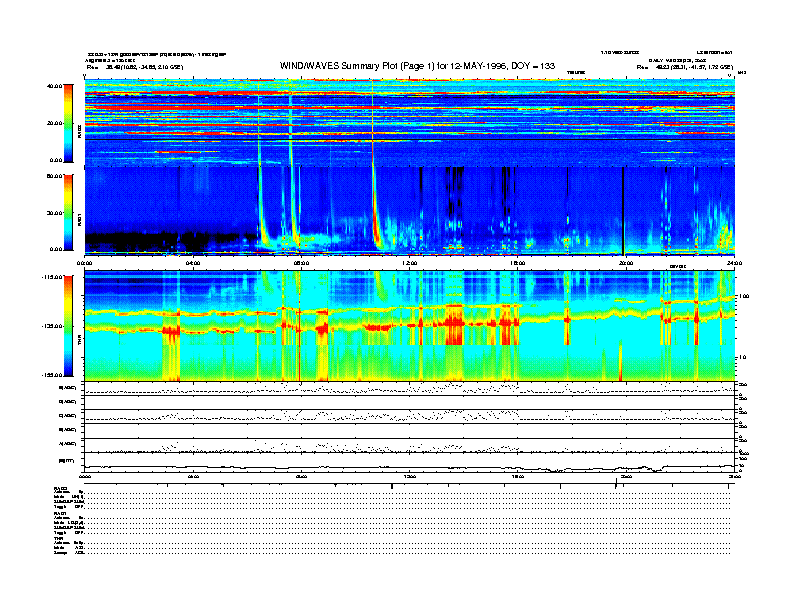Click the -115.00 label on TNR scale
The image size is (792, 612).
coord(52,277)
